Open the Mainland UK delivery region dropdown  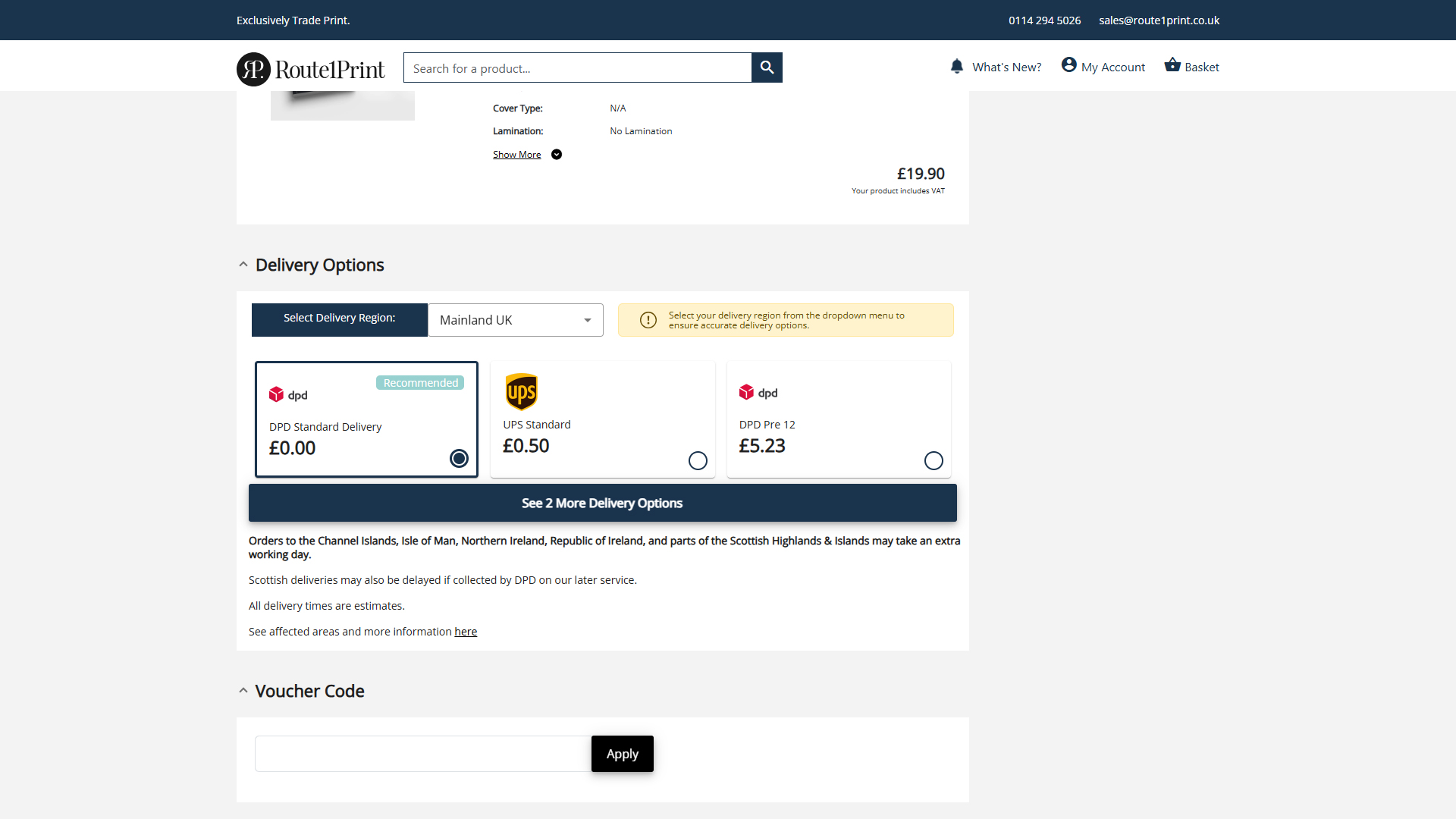516,320
